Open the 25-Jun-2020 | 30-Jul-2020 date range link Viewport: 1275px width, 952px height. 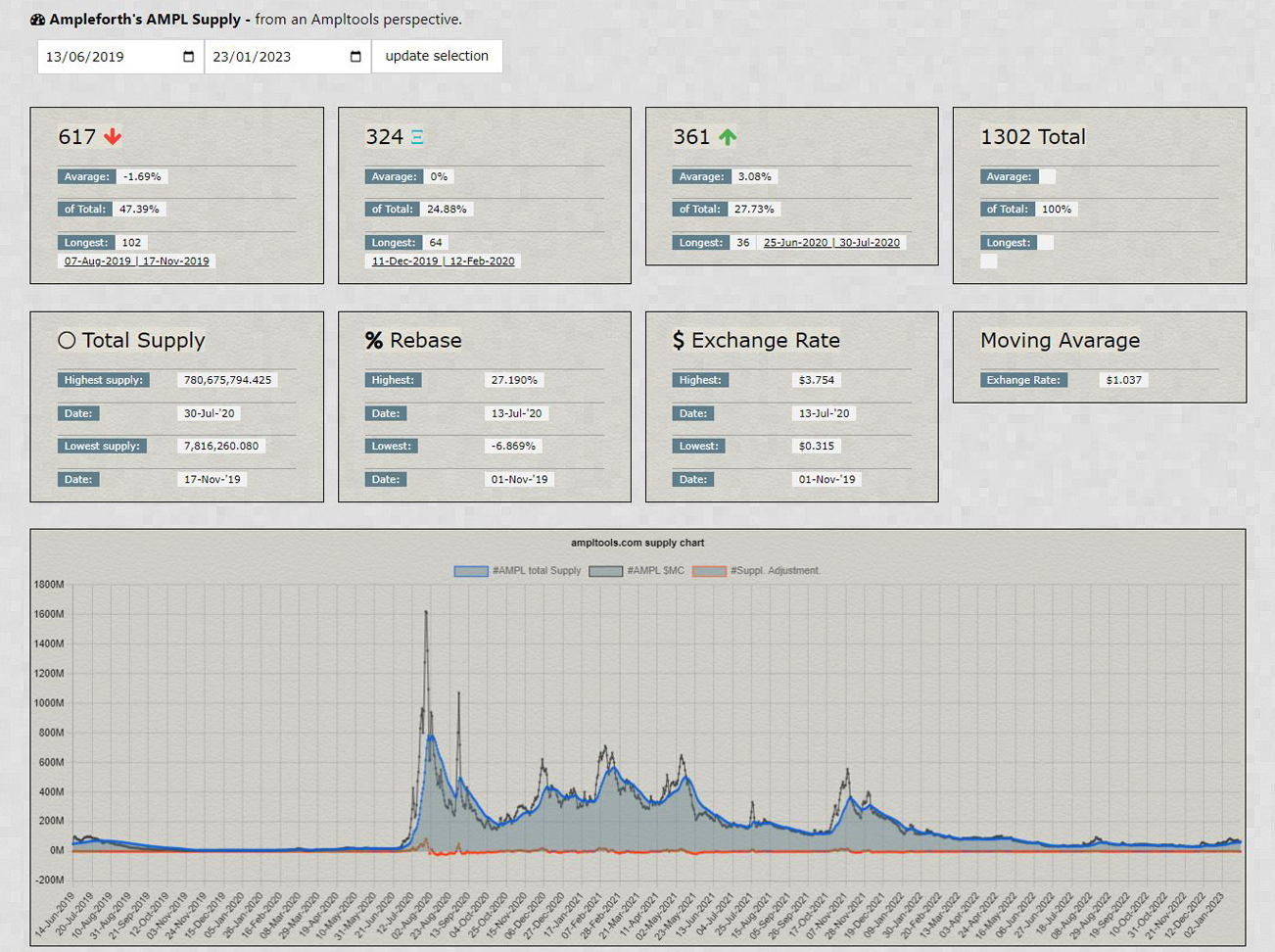(x=831, y=243)
